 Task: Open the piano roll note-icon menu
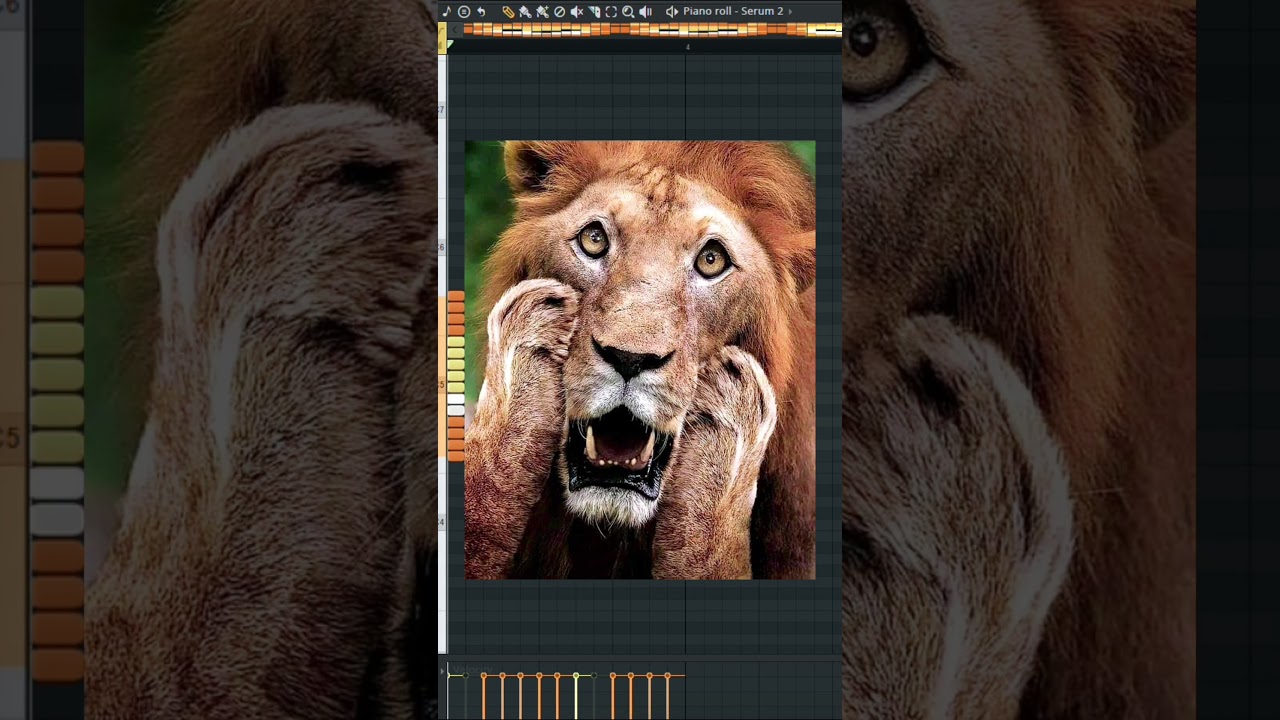447,12
